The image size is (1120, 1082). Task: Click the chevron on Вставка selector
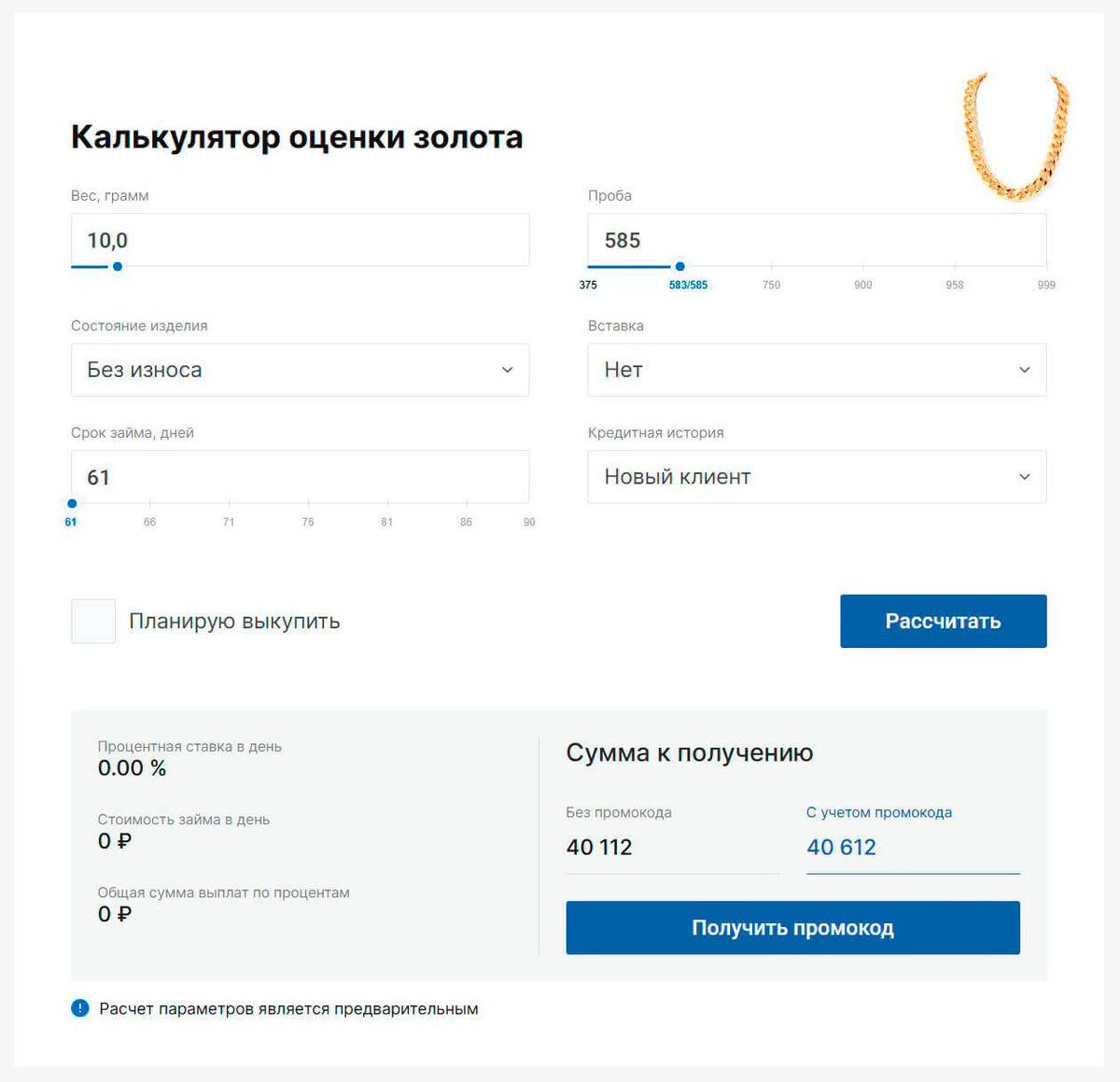click(1024, 370)
